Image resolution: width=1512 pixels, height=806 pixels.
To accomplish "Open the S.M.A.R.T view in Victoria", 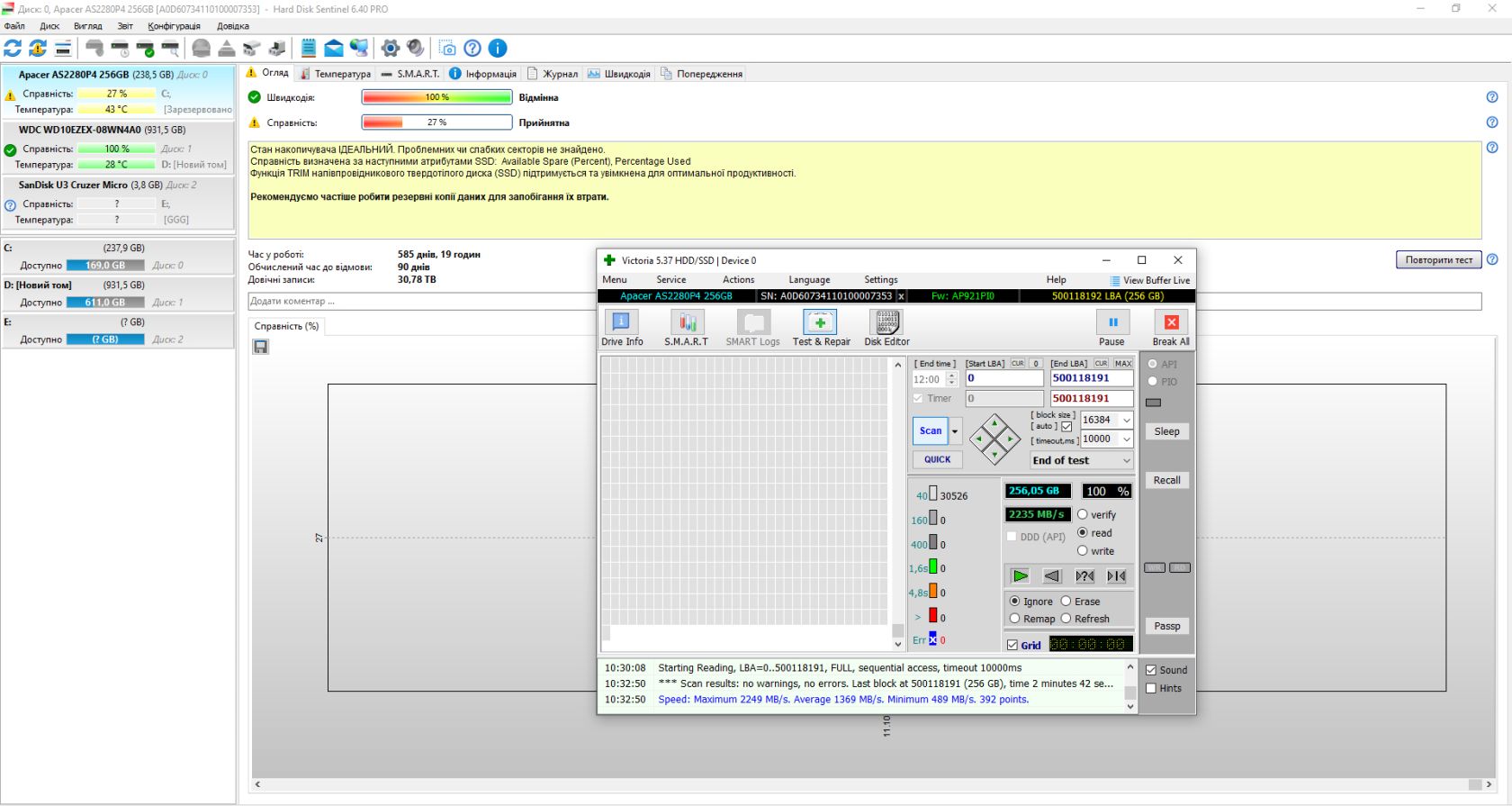I will (687, 328).
